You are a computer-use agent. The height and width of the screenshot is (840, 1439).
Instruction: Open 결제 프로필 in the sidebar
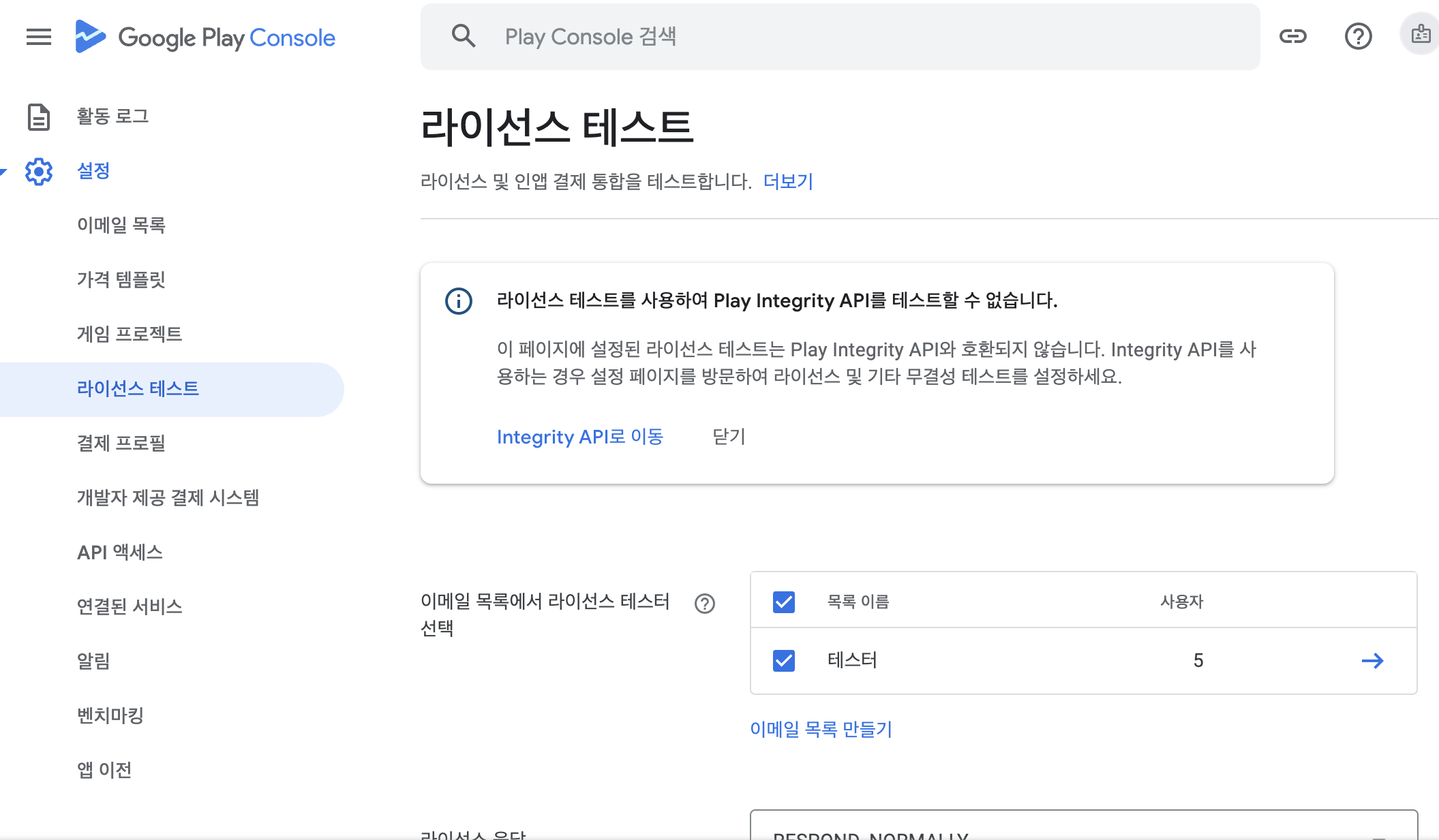tap(121, 444)
